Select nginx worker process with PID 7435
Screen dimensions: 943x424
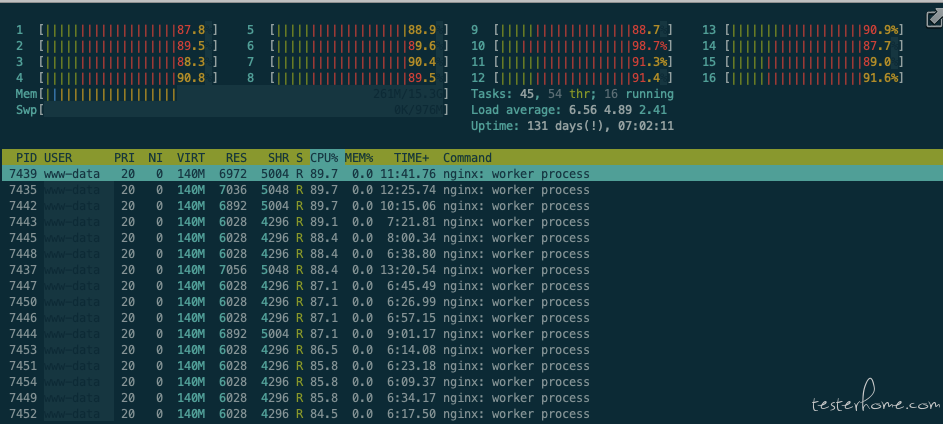(300, 190)
